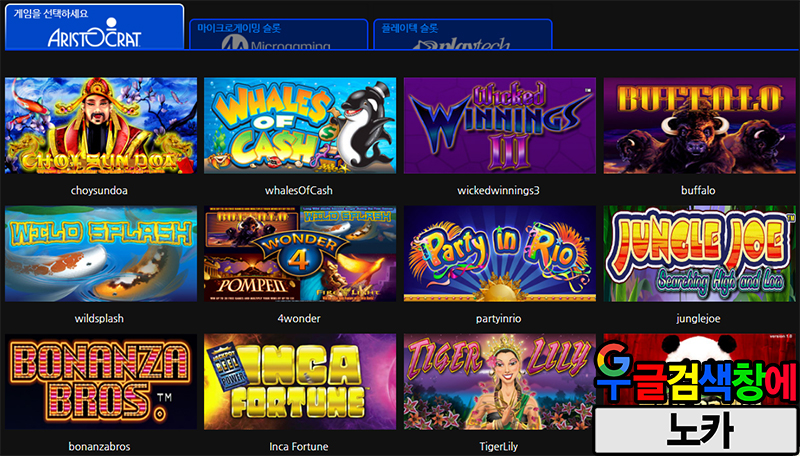Choose the Wild Splash game image

[x=101, y=254]
